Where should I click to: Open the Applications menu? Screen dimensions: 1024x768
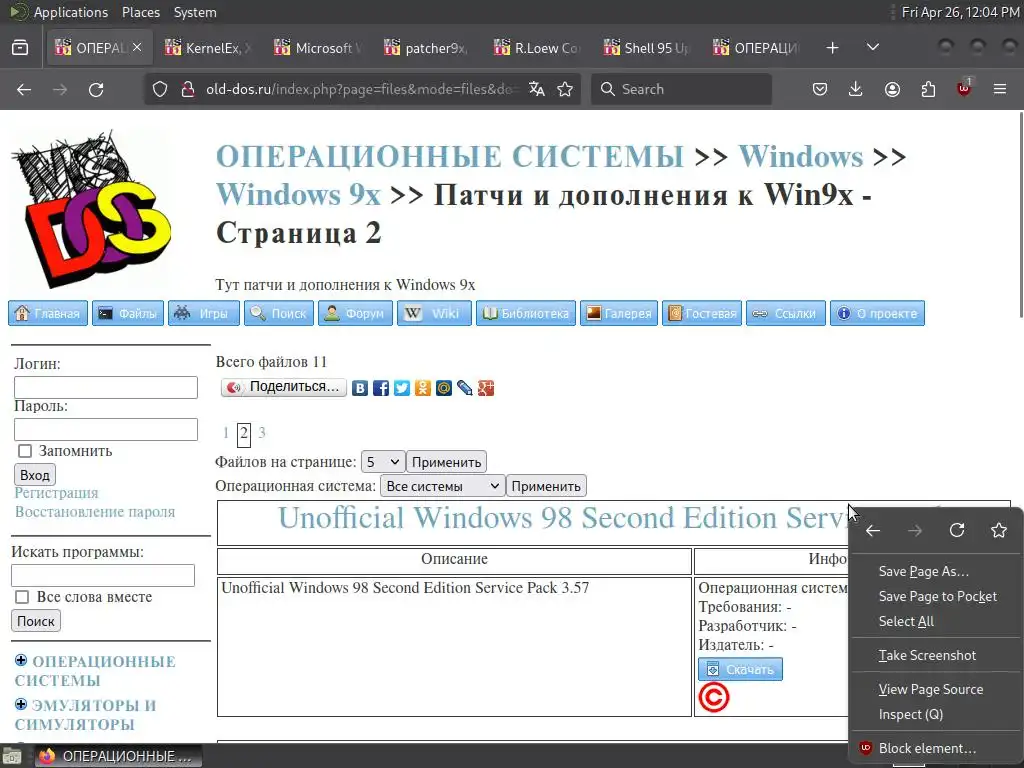click(71, 12)
